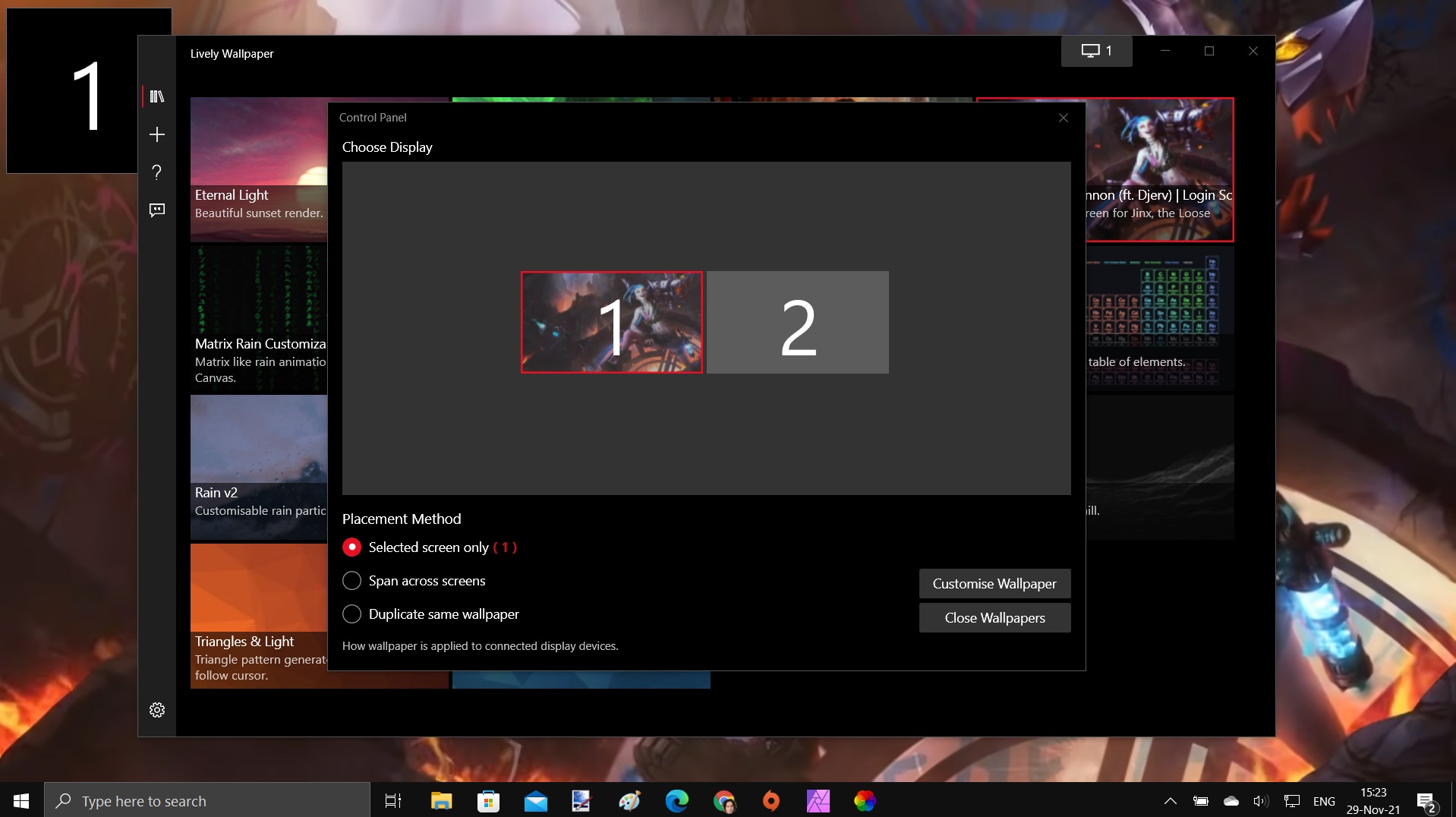Select the 'Selected screen only' radio option
Screen dimensions: 1456x817
pos(351,547)
